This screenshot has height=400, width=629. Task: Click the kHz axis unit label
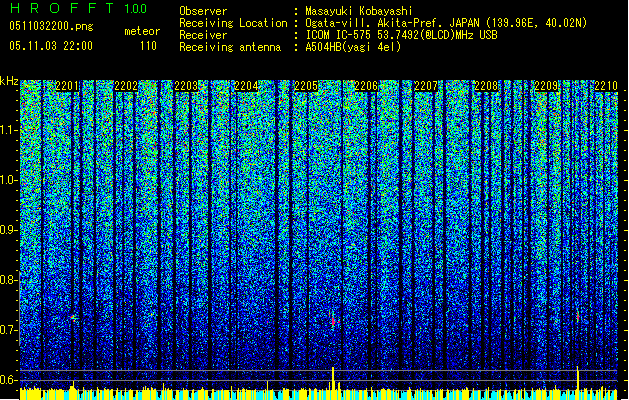coord(9,81)
